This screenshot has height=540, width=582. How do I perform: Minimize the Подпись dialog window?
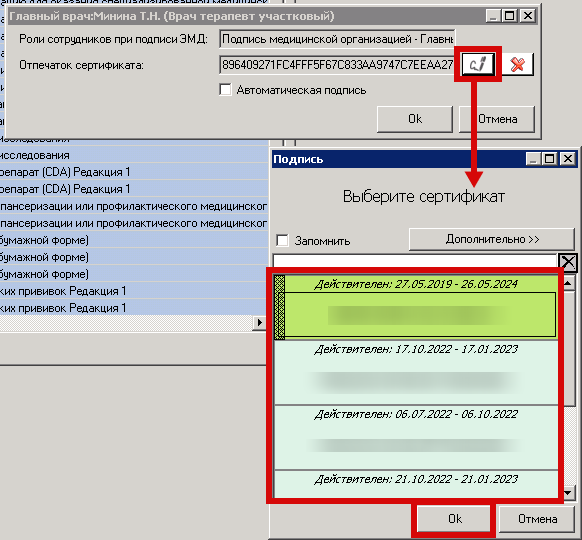pos(533,159)
